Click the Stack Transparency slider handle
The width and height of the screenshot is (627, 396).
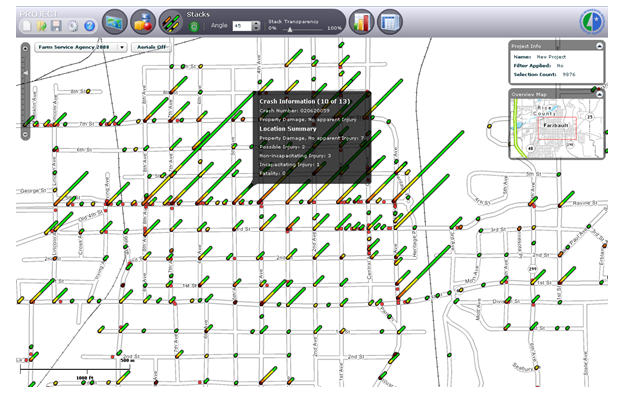click(290, 29)
